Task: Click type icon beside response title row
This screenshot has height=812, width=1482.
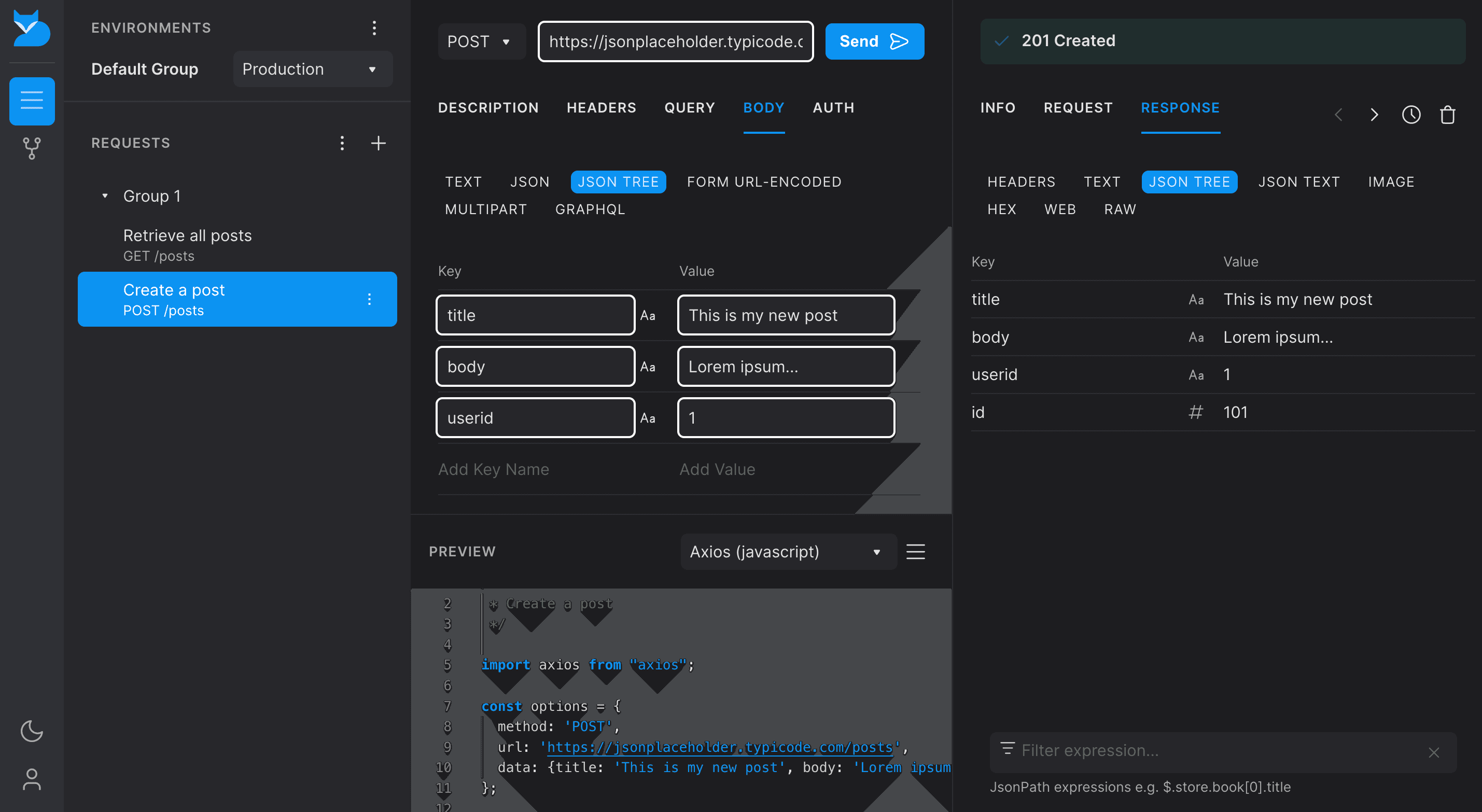Action: (1196, 299)
